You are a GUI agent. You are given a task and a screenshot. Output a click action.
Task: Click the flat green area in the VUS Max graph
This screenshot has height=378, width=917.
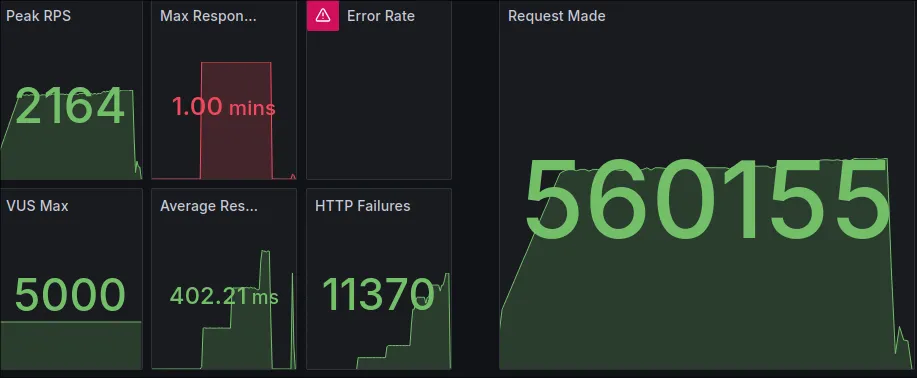tap(71, 345)
